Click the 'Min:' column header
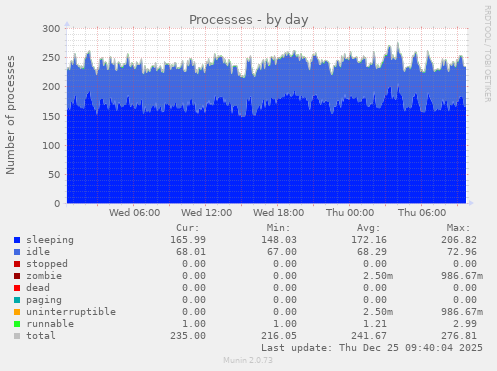The width and height of the screenshot is (497, 371). coord(278,228)
